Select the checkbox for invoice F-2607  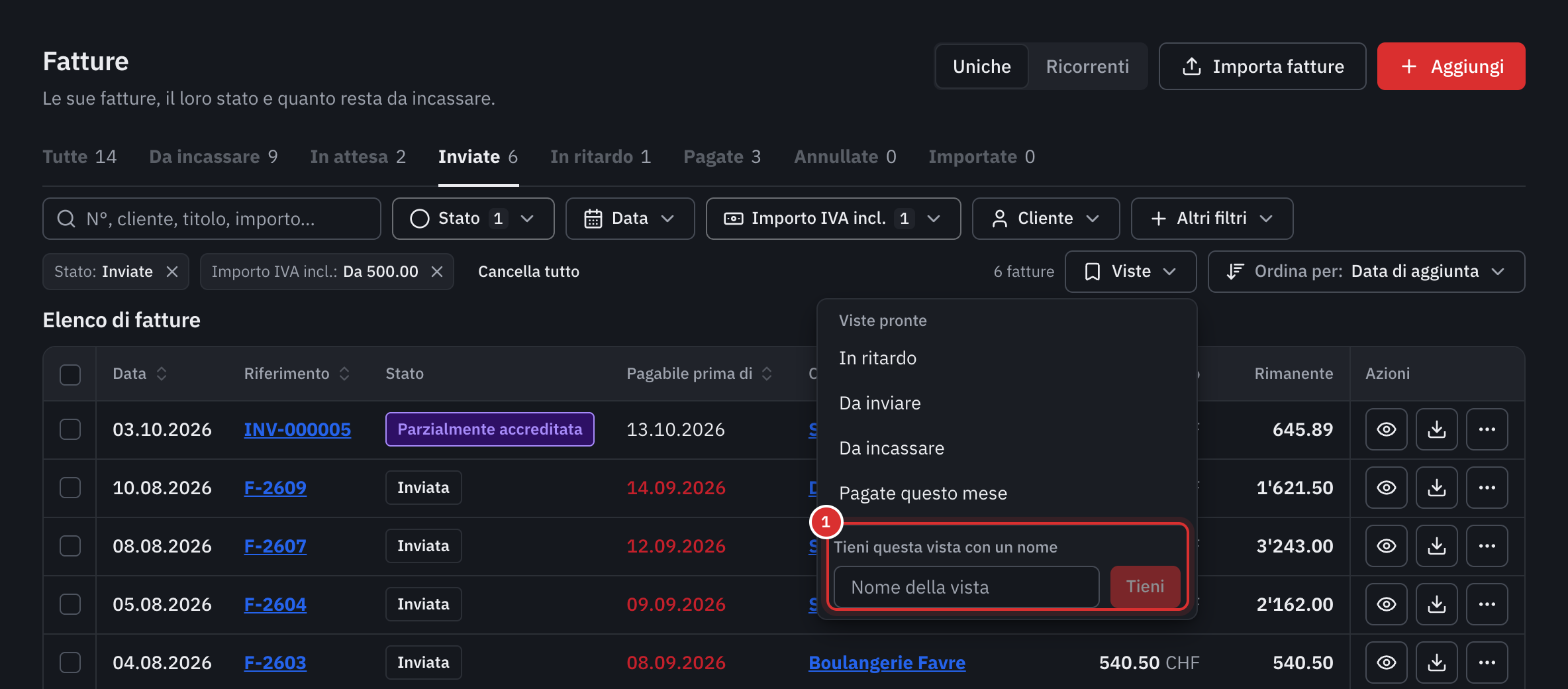pyautogui.click(x=70, y=546)
